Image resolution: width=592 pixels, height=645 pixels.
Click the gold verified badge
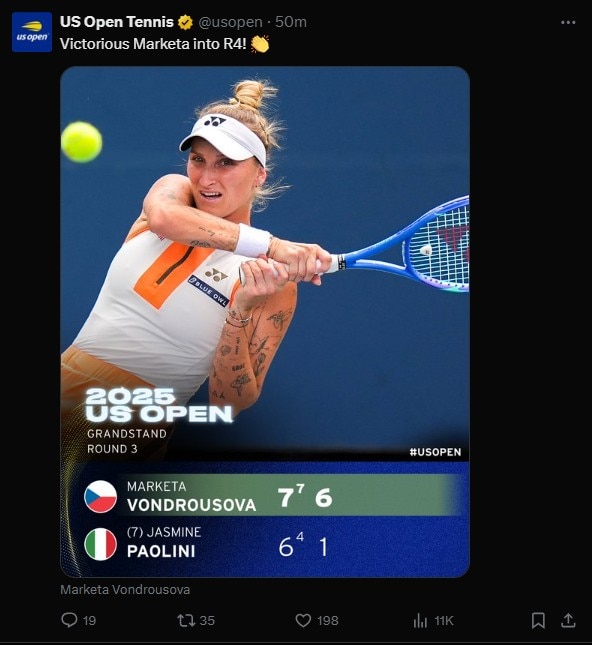pyautogui.click(x=186, y=22)
